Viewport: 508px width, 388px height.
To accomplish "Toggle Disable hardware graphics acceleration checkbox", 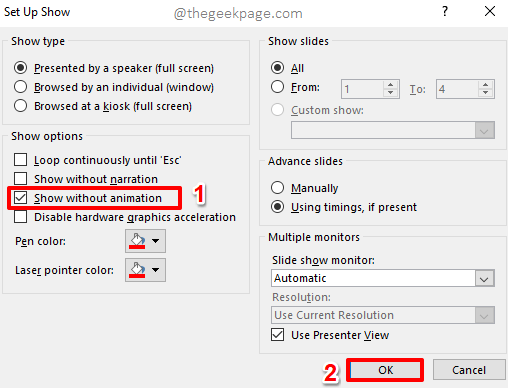I will 21,217.
